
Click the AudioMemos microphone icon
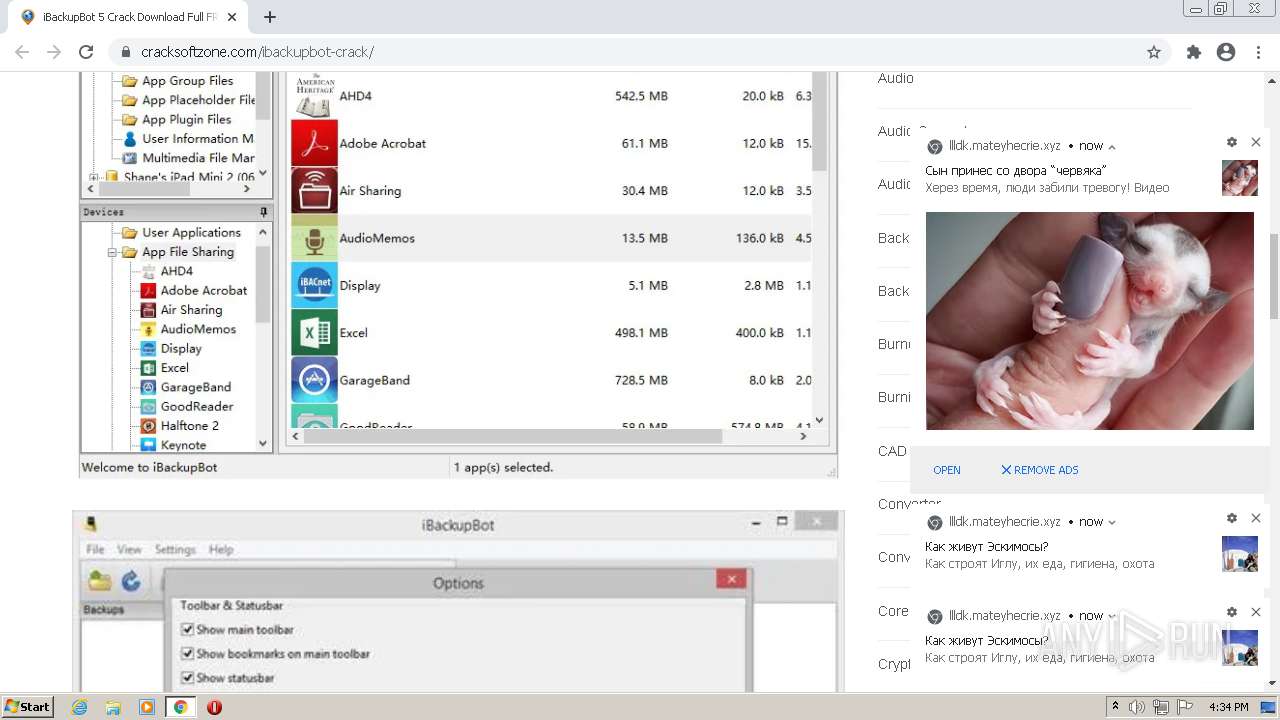pos(314,238)
